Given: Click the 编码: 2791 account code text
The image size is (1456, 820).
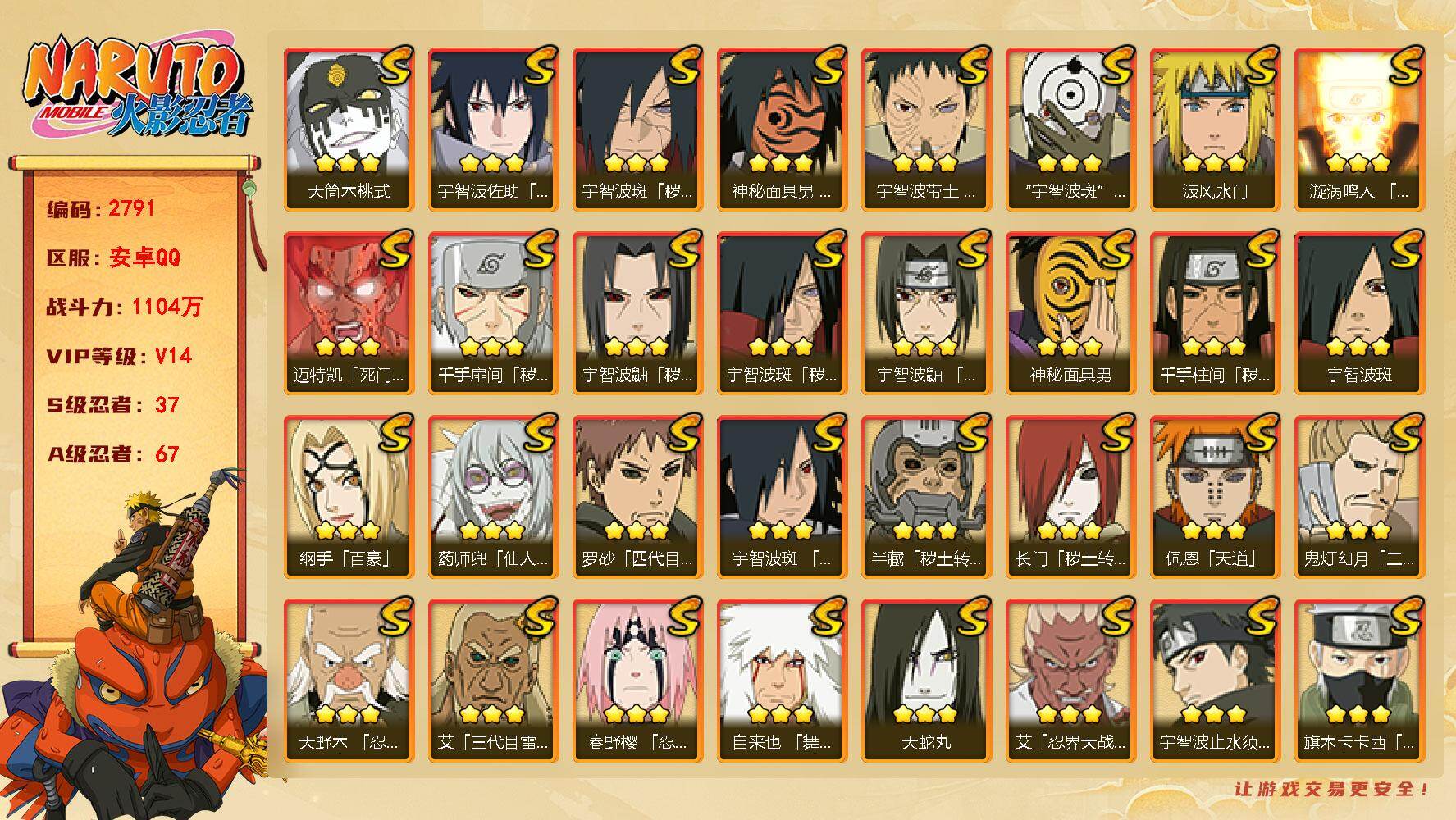Looking at the screenshot, I should pyautogui.click(x=101, y=209).
